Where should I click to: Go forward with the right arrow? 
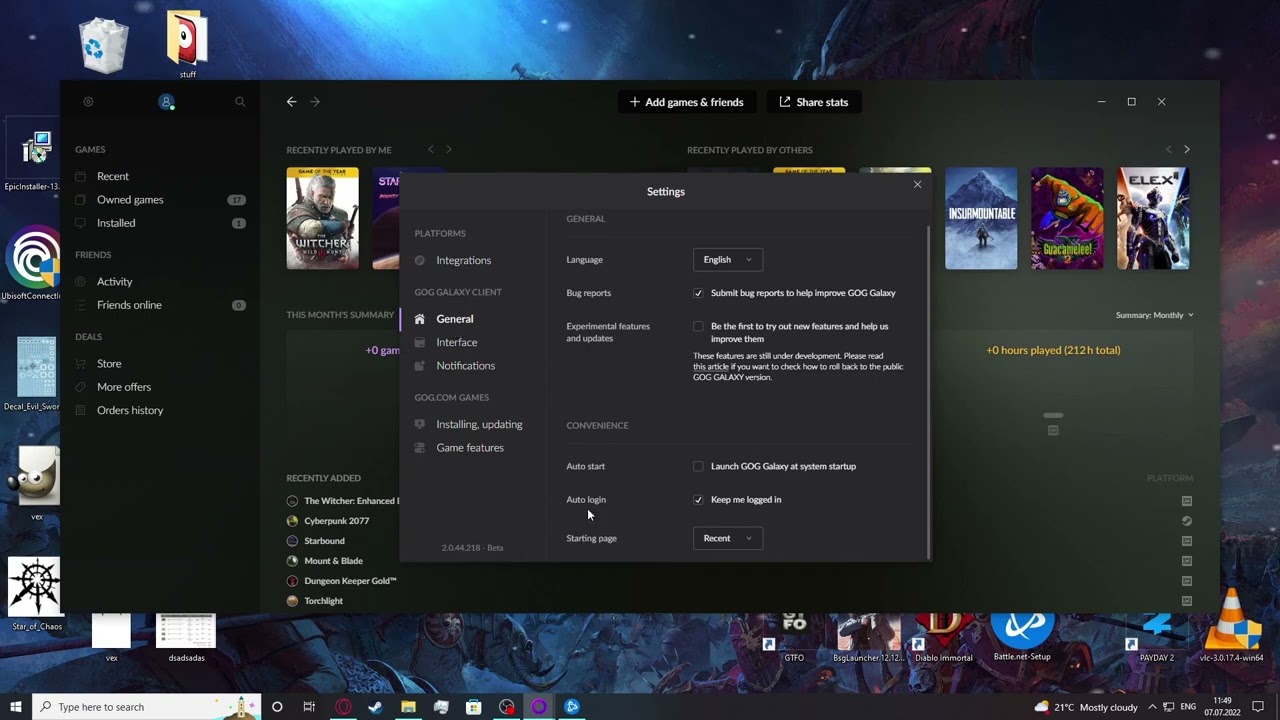pyautogui.click(x=315, y=102)
